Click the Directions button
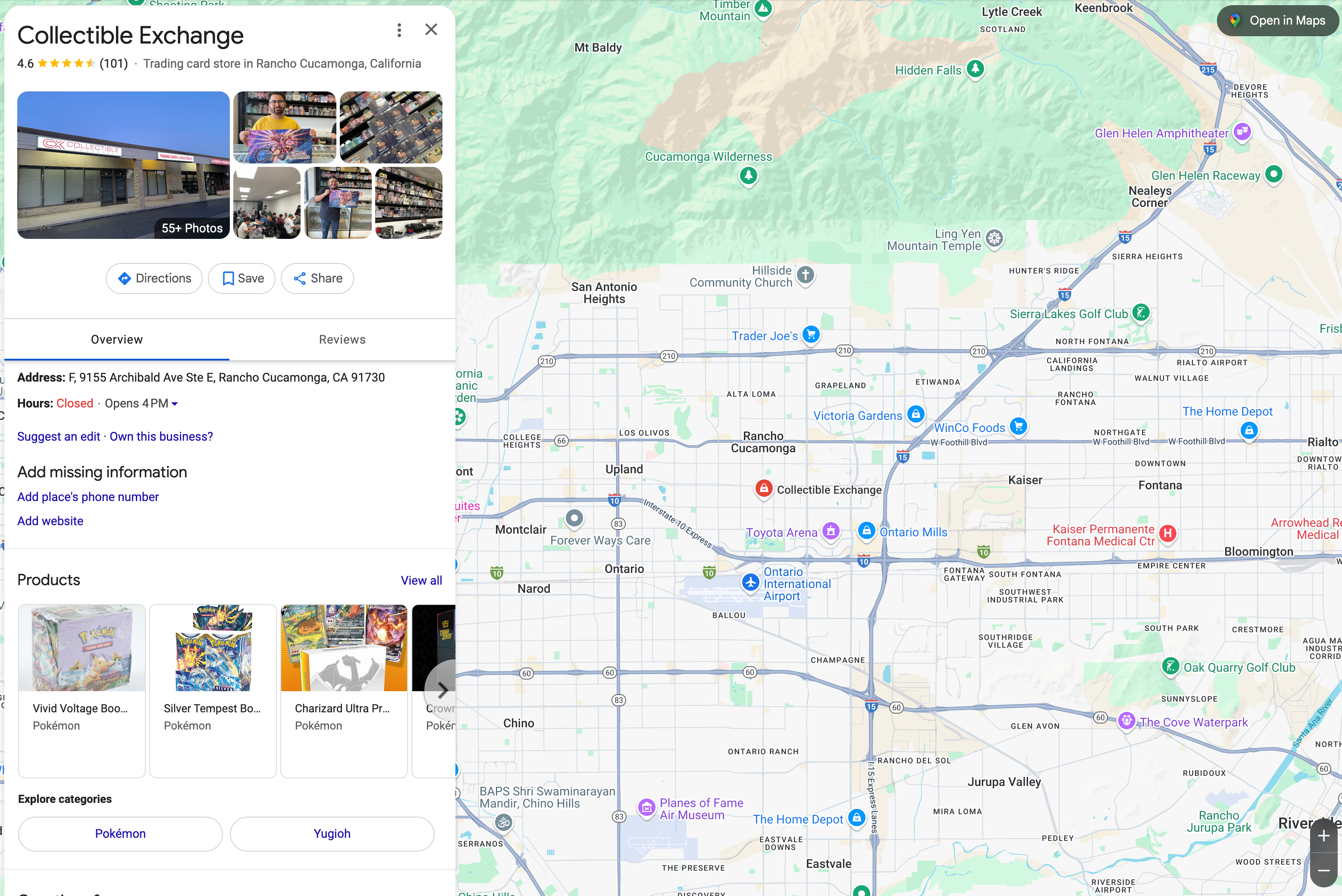1342x896 pixels. (154, 278)
